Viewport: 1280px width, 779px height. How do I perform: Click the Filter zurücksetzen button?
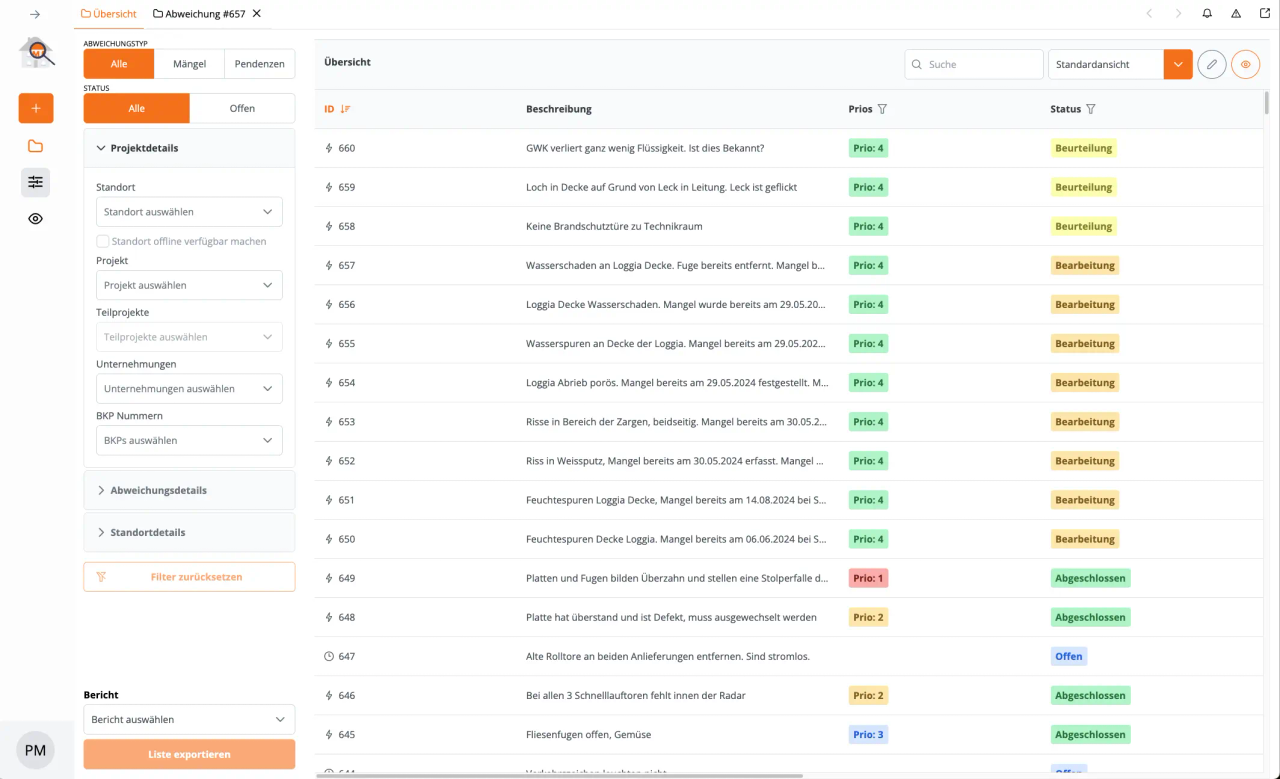pyautogui.click(x=189, y=577)
